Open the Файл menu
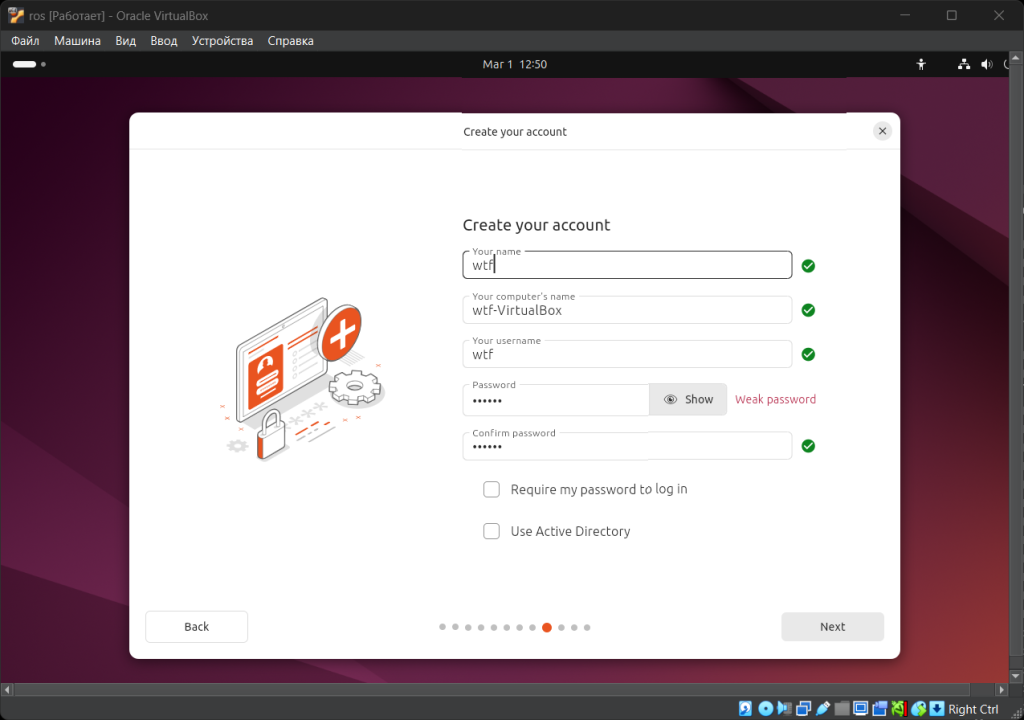1024x720 pixels. click(x=25, y=41)
